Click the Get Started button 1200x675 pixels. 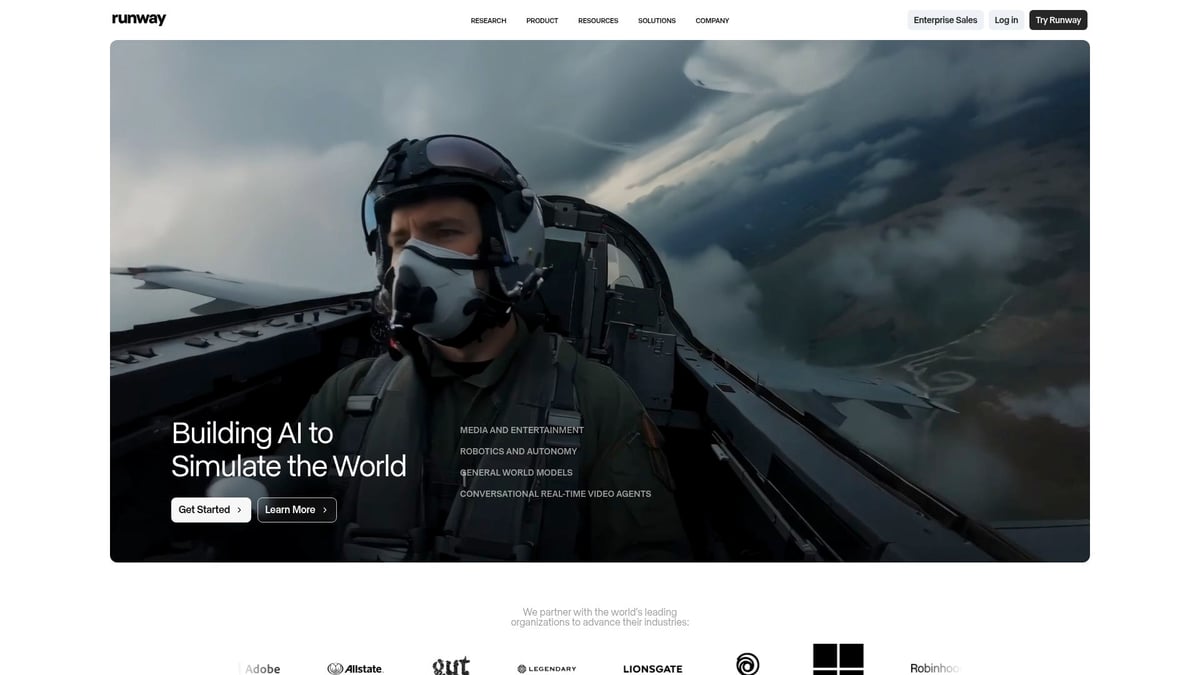click(x=210, y=509)
